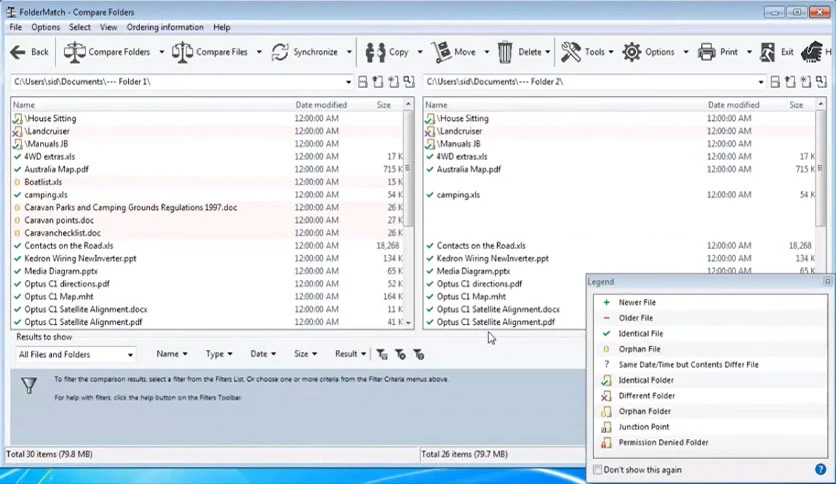
Task: Expand the Copy dropdown arrow
Action: (420, 52)
